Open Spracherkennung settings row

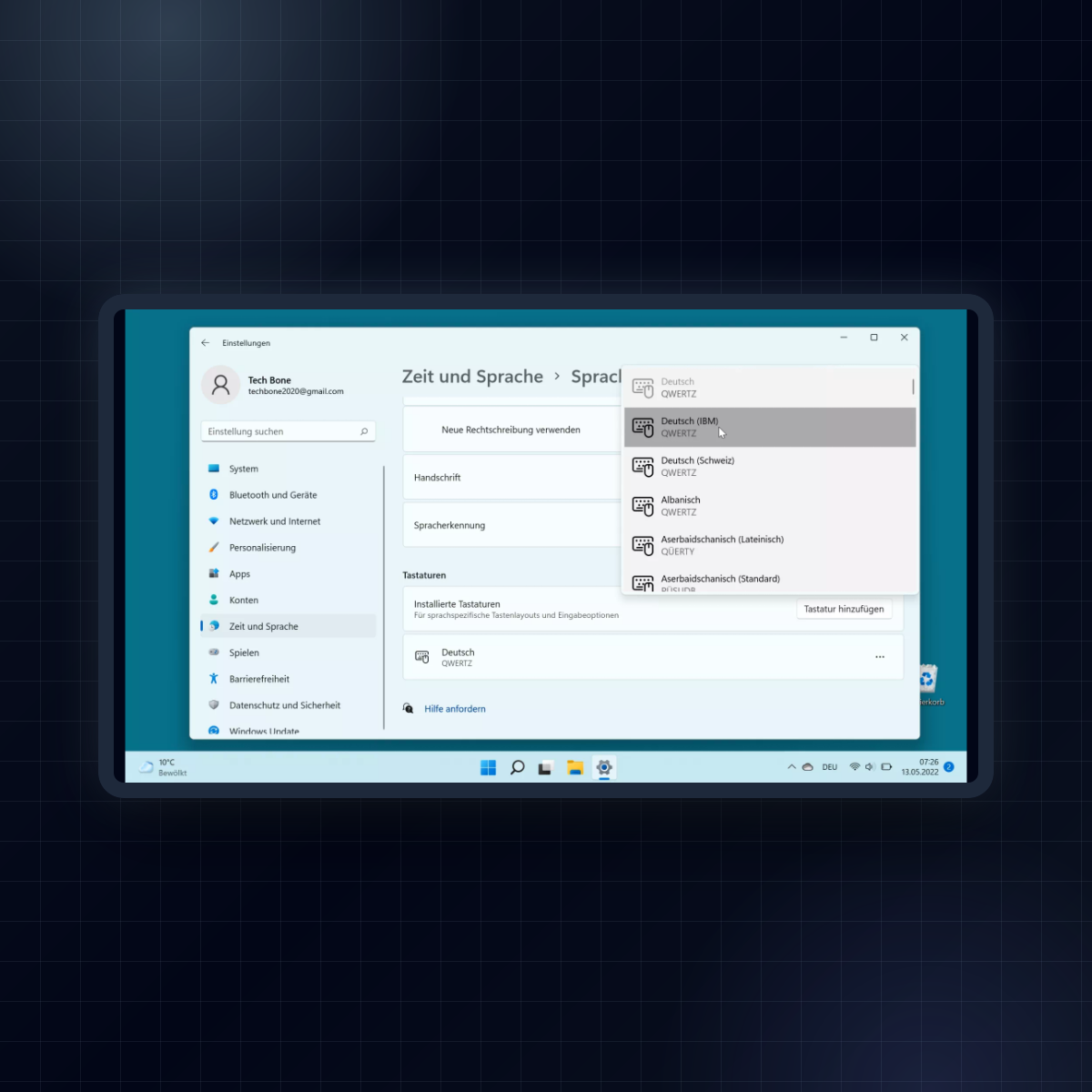511,525
